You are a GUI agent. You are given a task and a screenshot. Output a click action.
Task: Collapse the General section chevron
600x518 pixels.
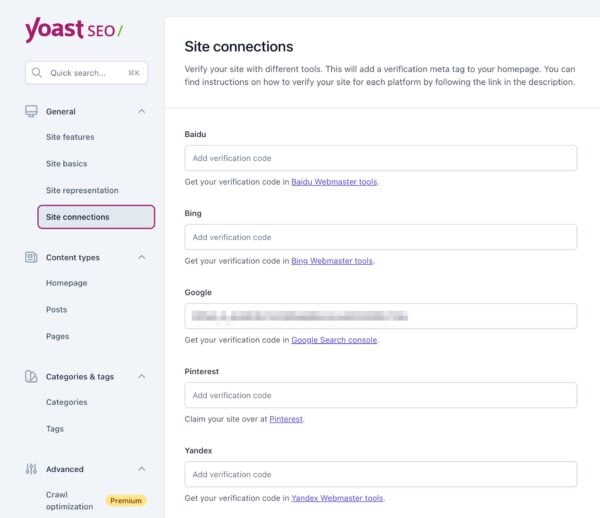141,111
